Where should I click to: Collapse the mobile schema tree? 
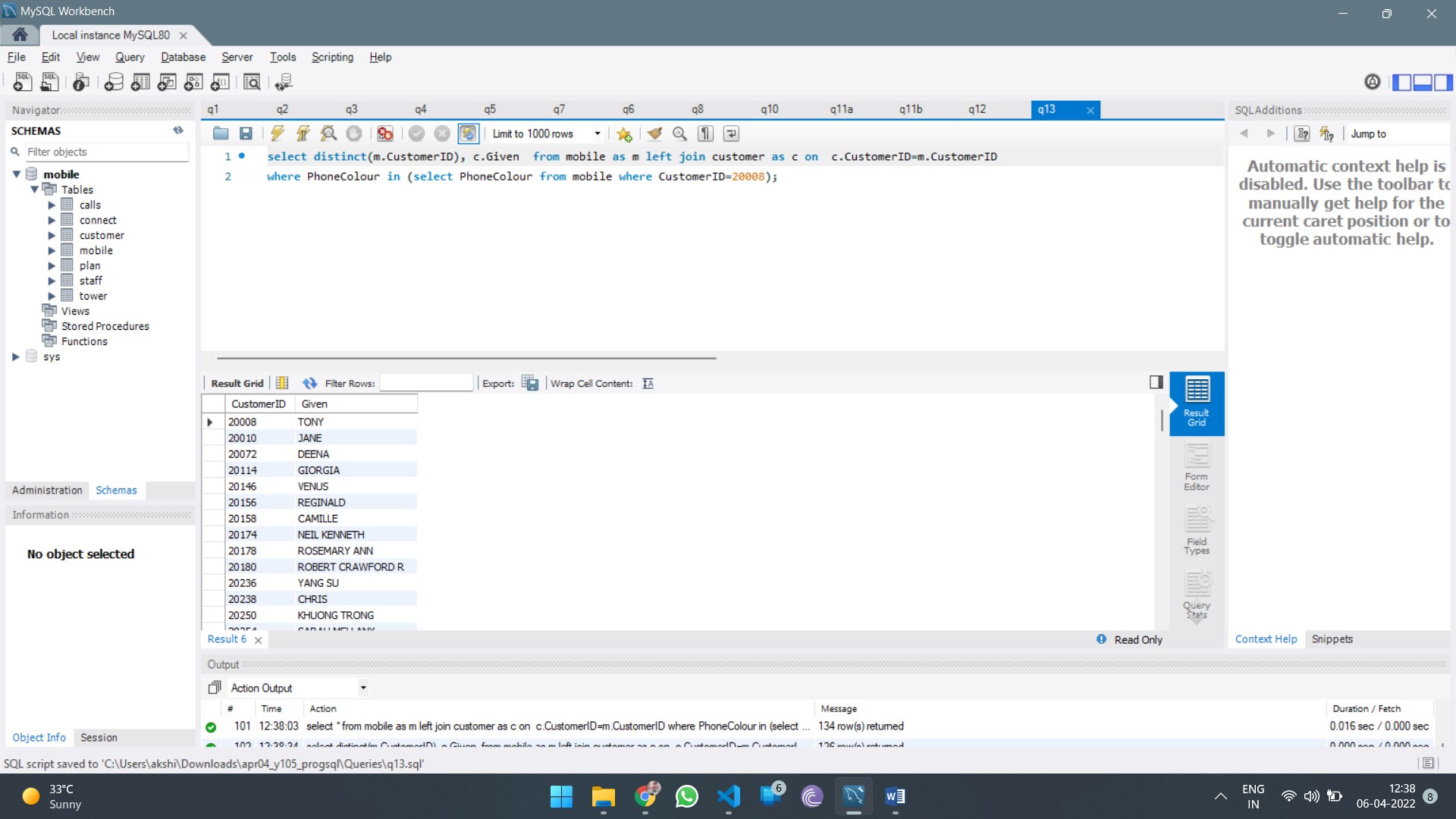17,174
